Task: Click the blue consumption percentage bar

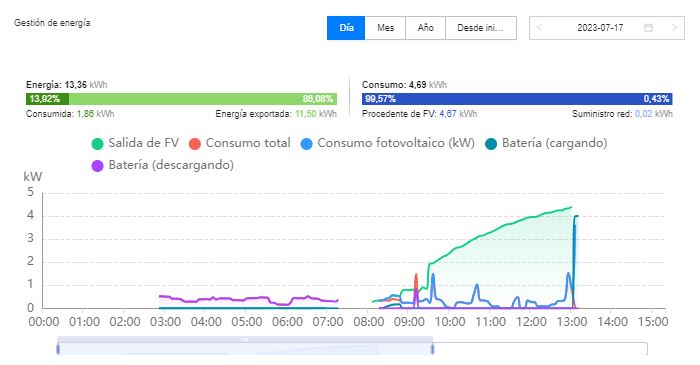Action: tap(517, 99)
